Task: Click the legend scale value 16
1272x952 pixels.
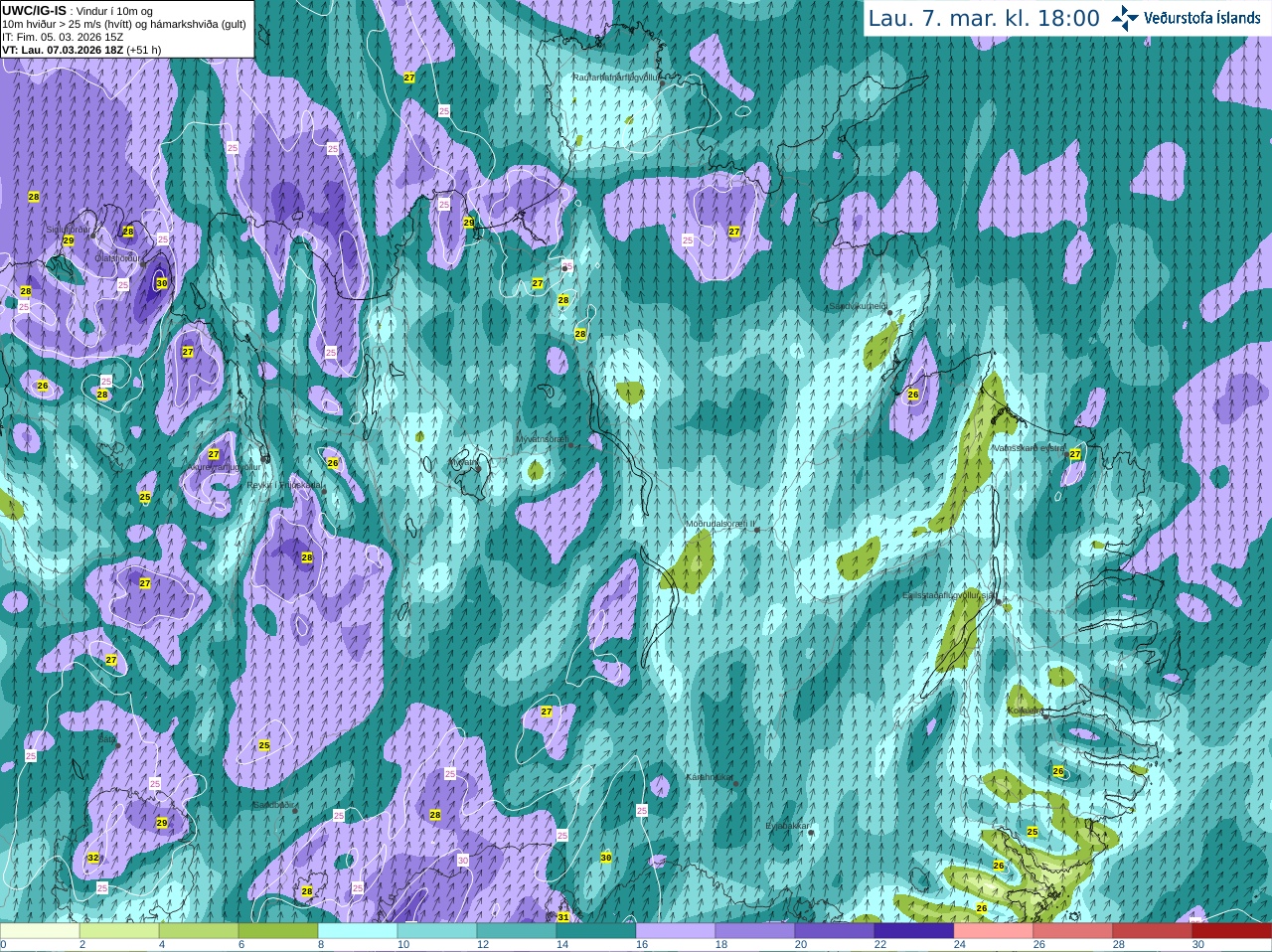Action: [x=641, y=945]
